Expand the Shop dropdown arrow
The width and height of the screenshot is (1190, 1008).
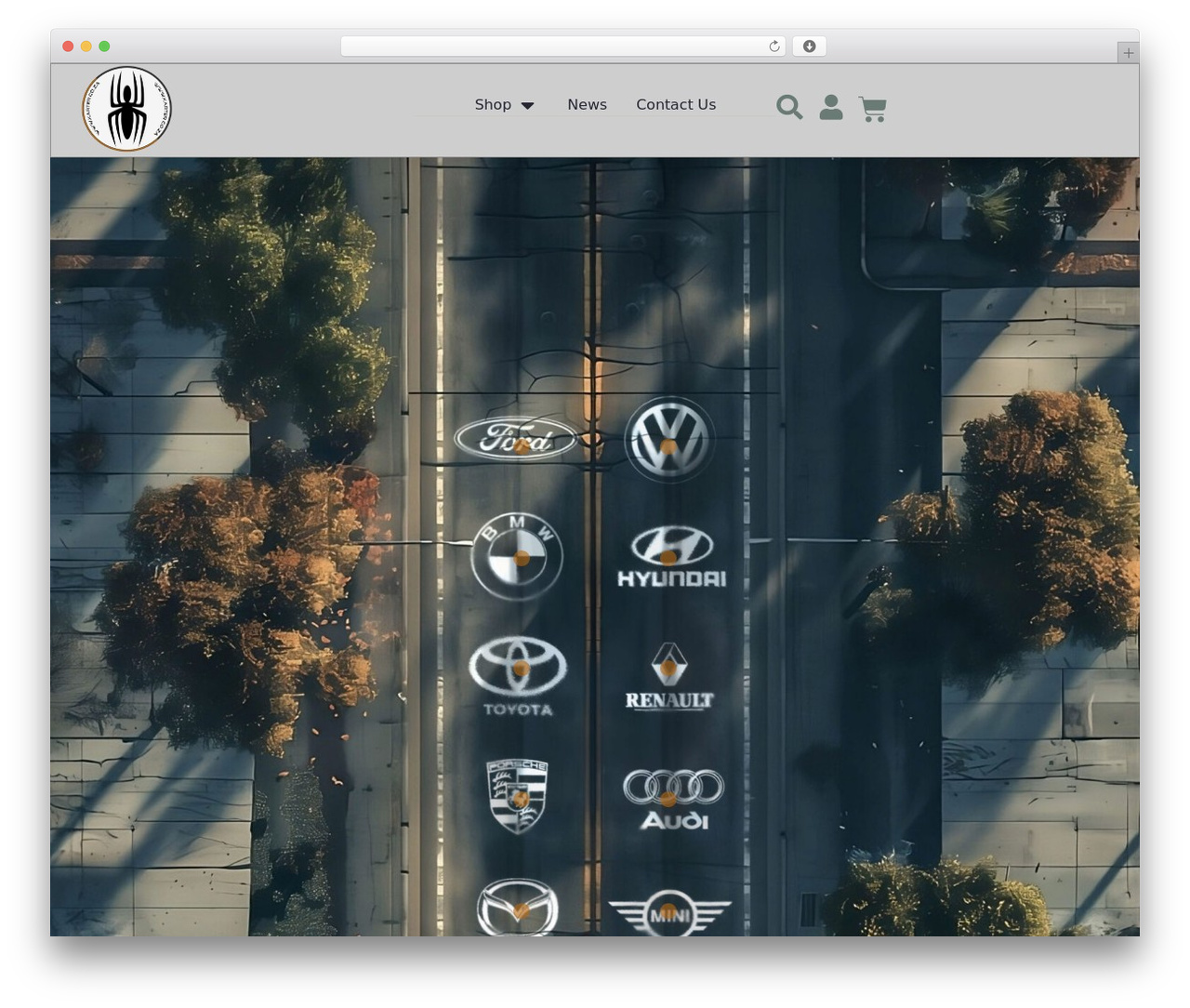527,105
